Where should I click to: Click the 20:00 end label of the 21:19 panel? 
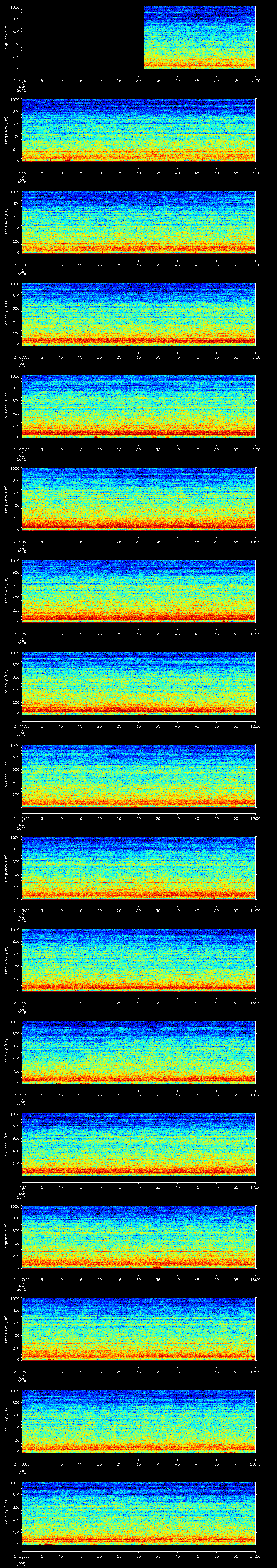pos(255,1464)
